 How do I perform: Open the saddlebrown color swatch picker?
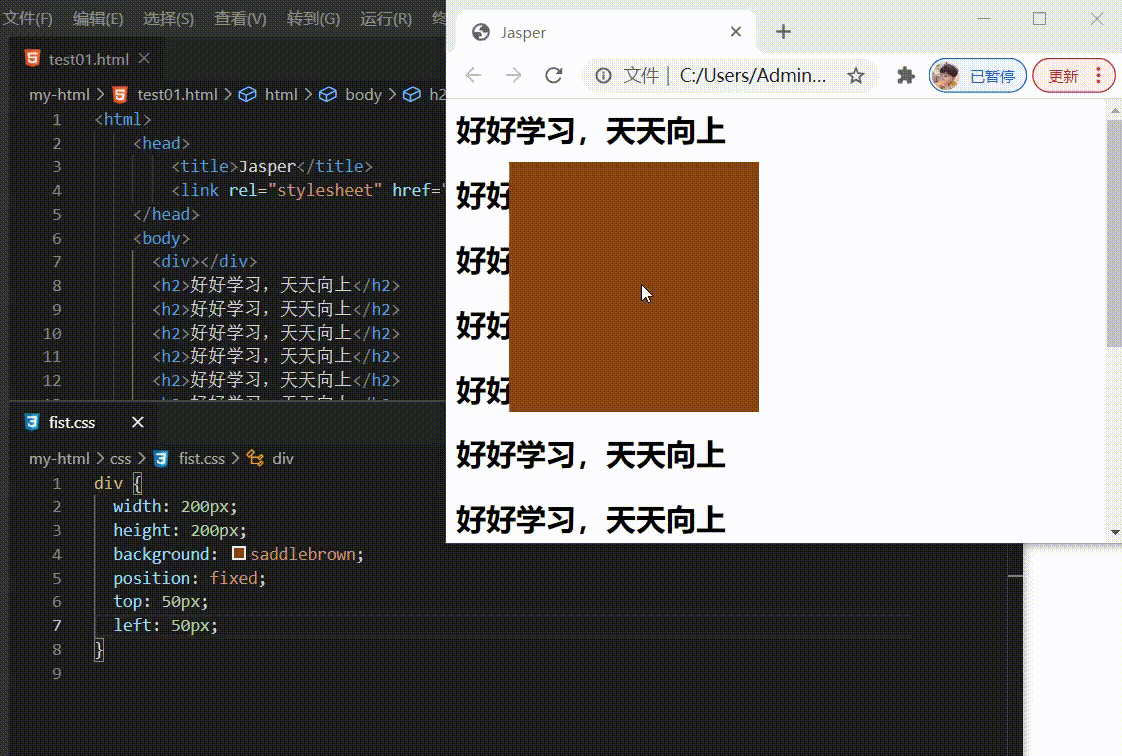point(239,554)
